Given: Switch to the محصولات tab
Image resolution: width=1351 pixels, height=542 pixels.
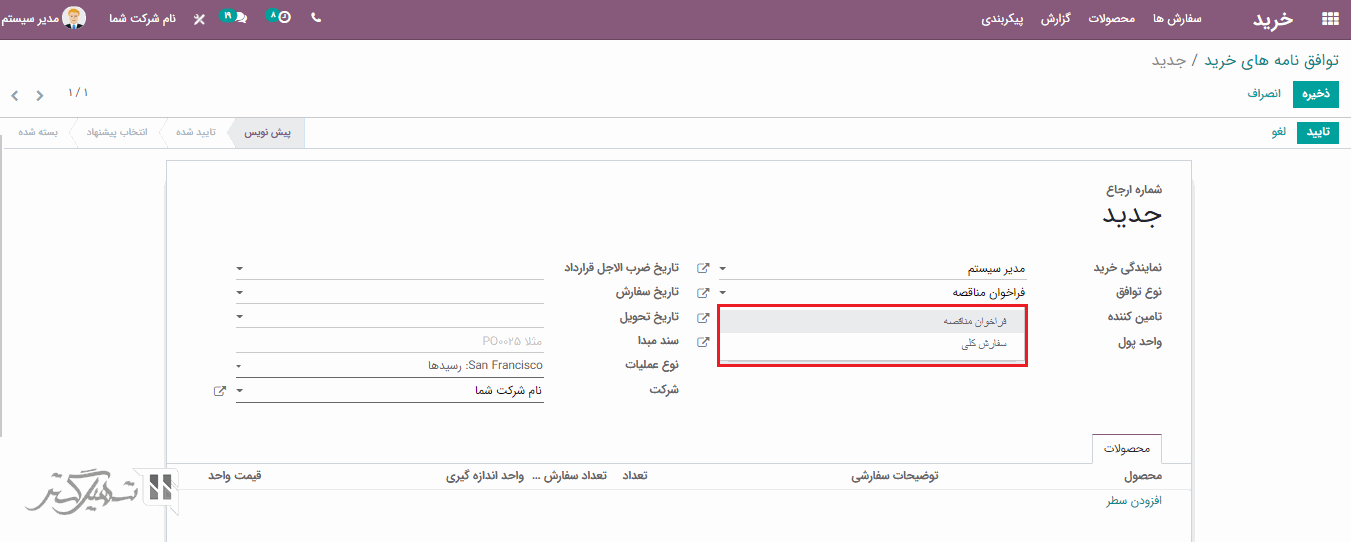Looking at the screenshot, I should tap(1127, 449).
